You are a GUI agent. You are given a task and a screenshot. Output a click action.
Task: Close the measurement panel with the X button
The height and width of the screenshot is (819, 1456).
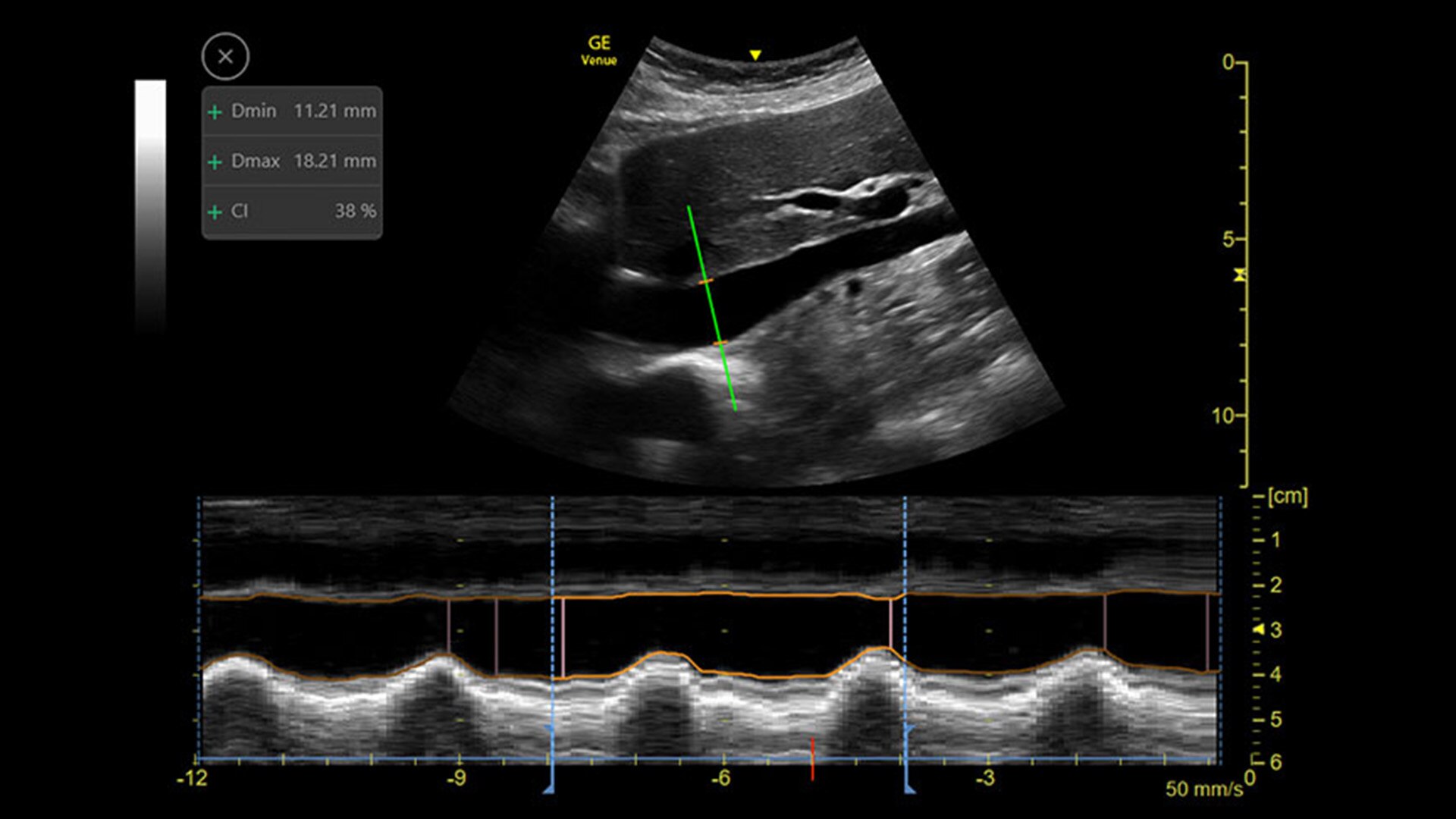coord(225,57)
